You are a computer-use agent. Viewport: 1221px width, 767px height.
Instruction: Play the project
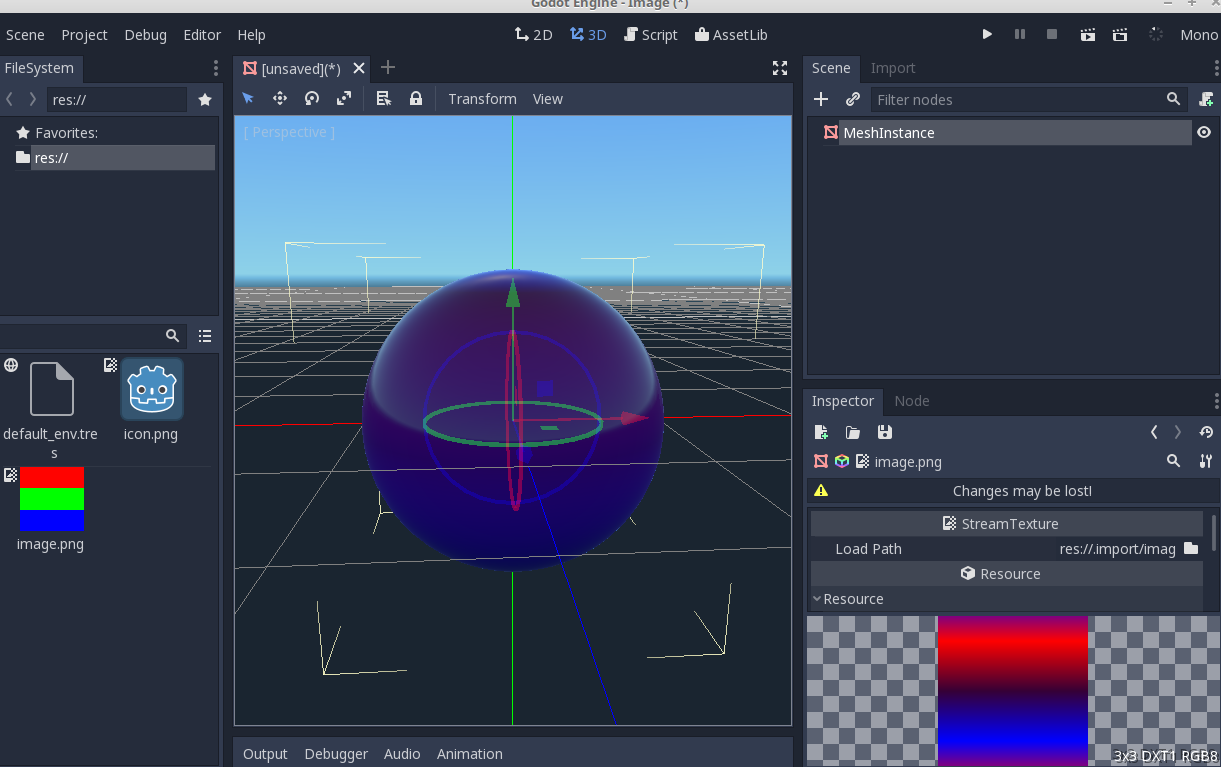[x=987, y=34]
